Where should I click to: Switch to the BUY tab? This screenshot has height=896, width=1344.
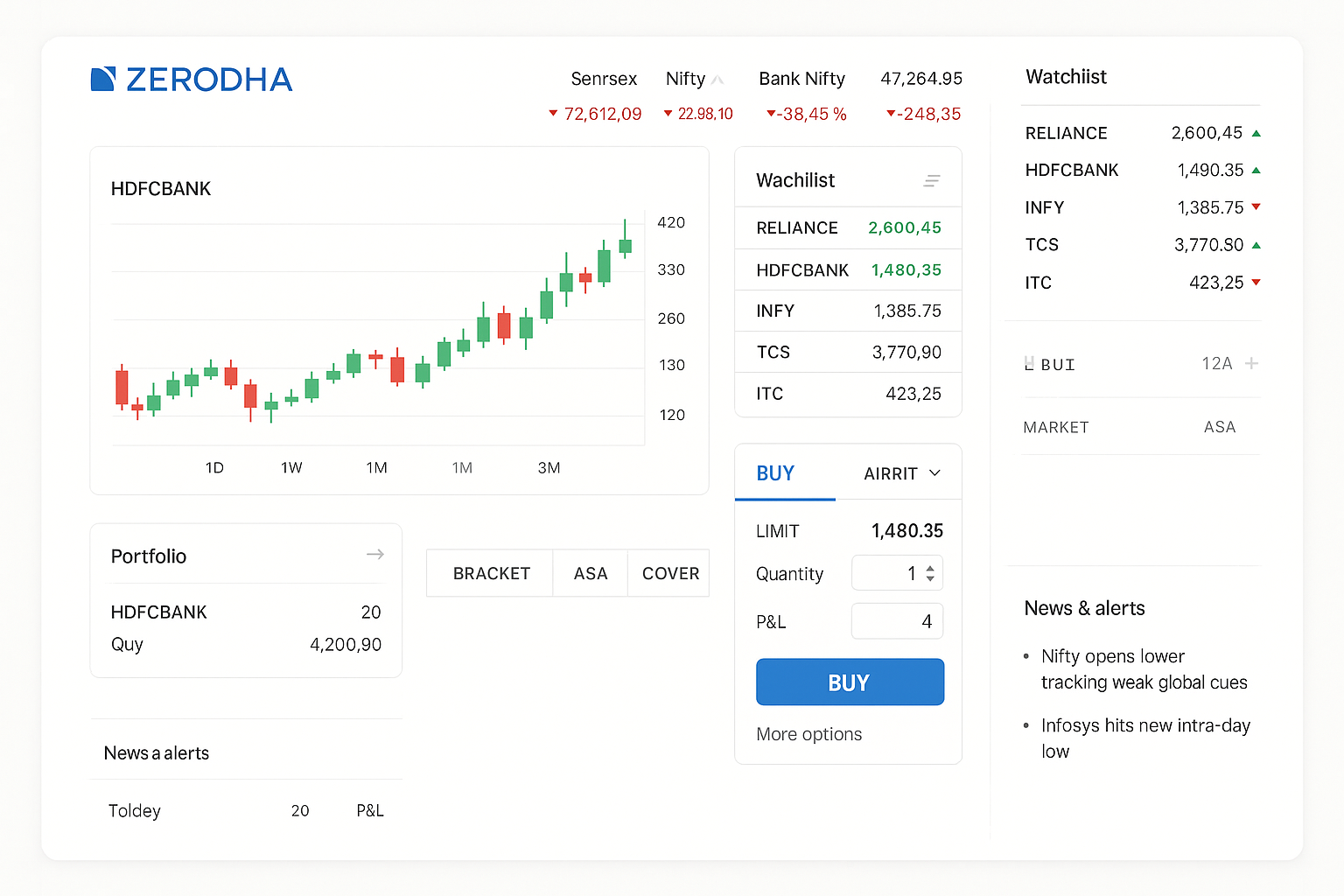point(775,473)
